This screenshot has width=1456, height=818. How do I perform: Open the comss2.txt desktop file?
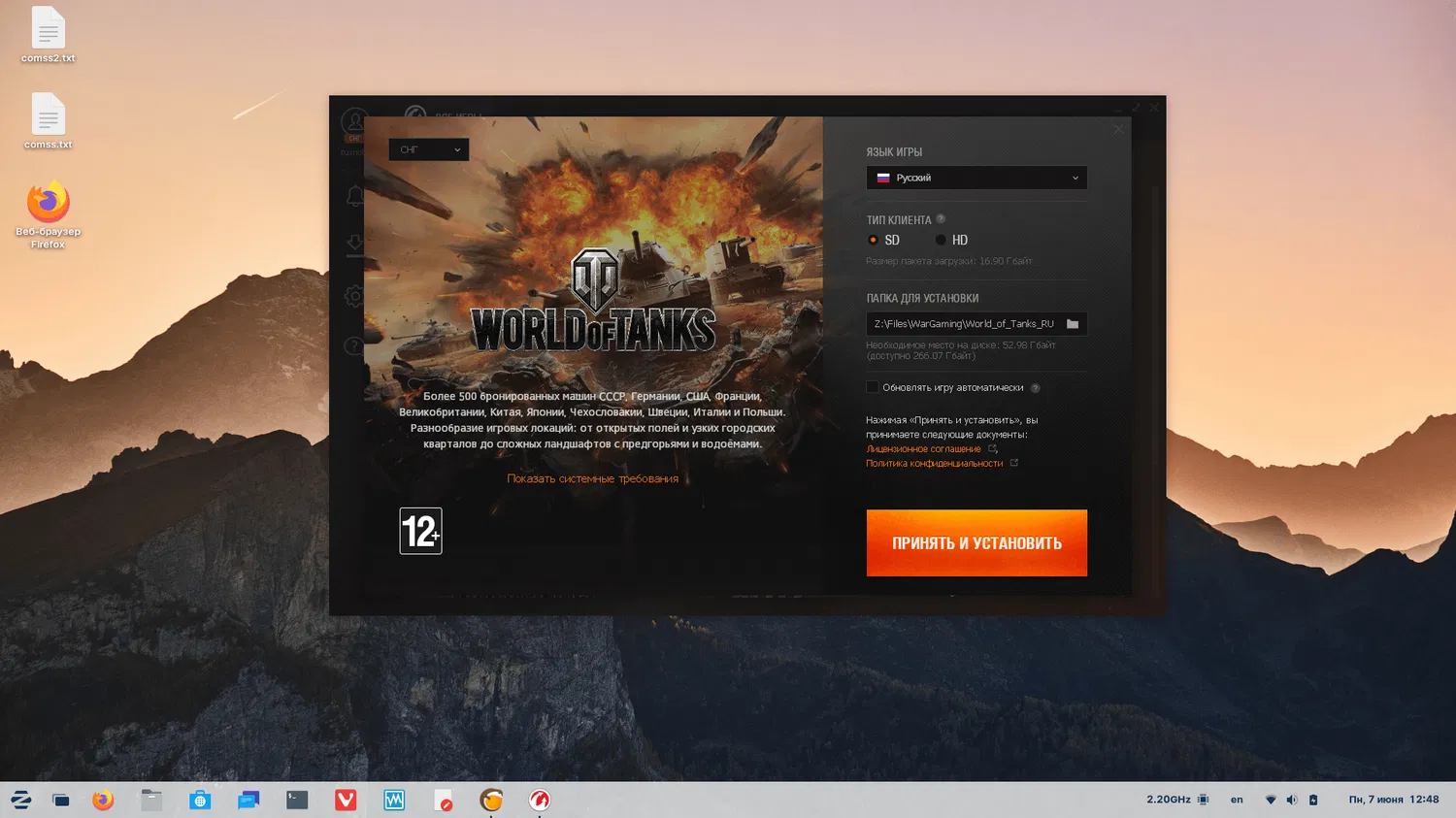pyautogui.click(x=48, y=35)
